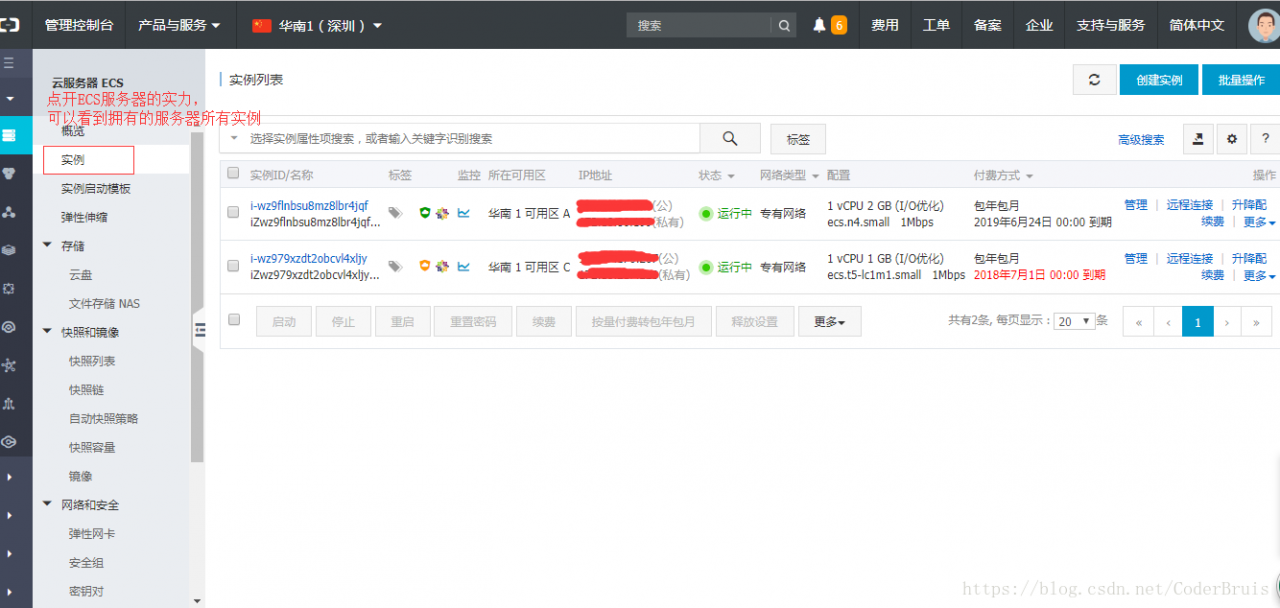This screenshot has height=608, width=1280.
Task: Open the 支持与服务 menu
Action: [x=1110, y=25]
